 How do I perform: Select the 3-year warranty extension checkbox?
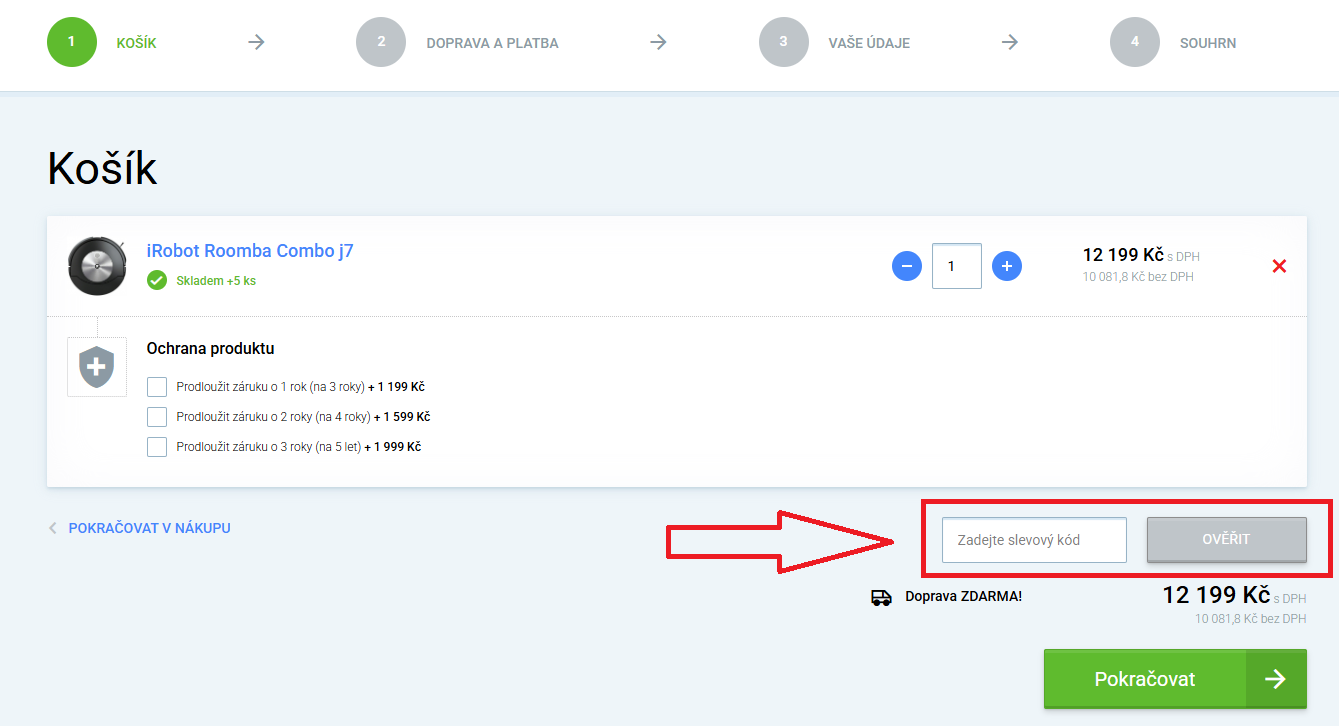(157, 447)
